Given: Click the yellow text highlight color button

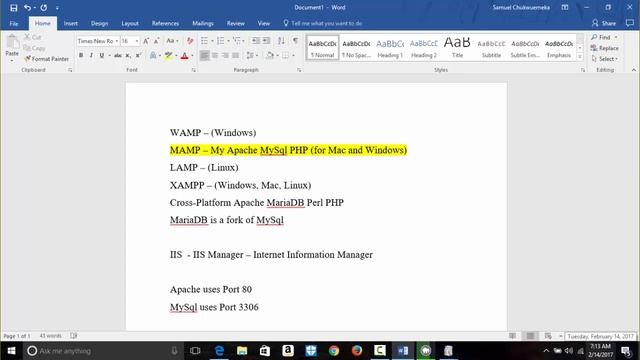Looking at the screenshot, I should click(x=168, y=55).
